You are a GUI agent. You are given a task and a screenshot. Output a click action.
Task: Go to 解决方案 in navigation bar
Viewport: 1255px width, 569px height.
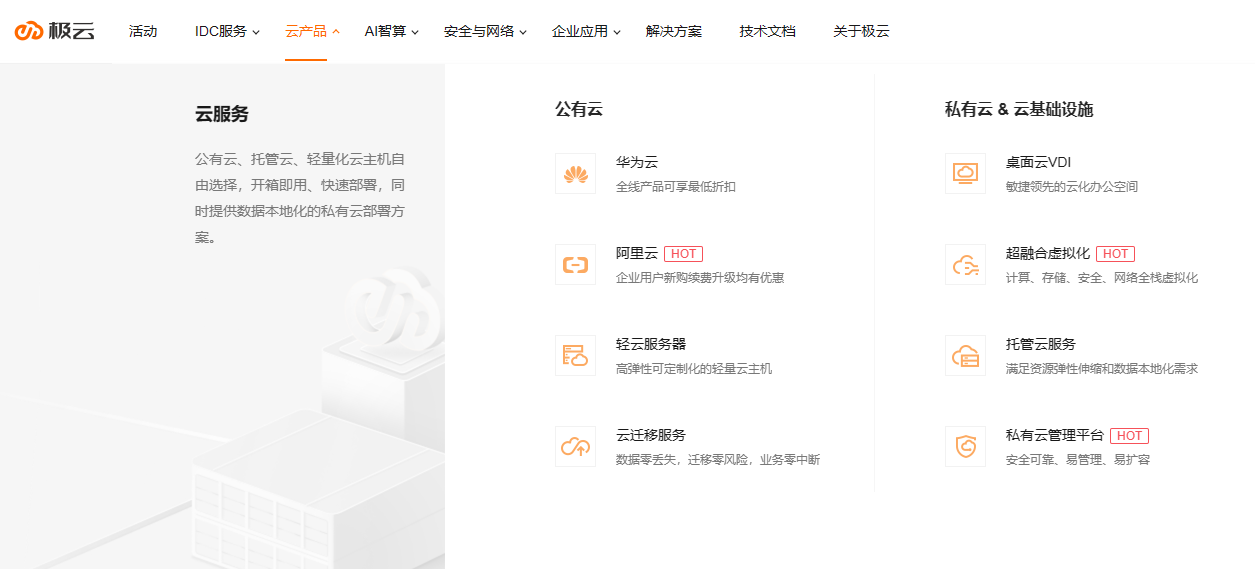click(x=674, y=31)
